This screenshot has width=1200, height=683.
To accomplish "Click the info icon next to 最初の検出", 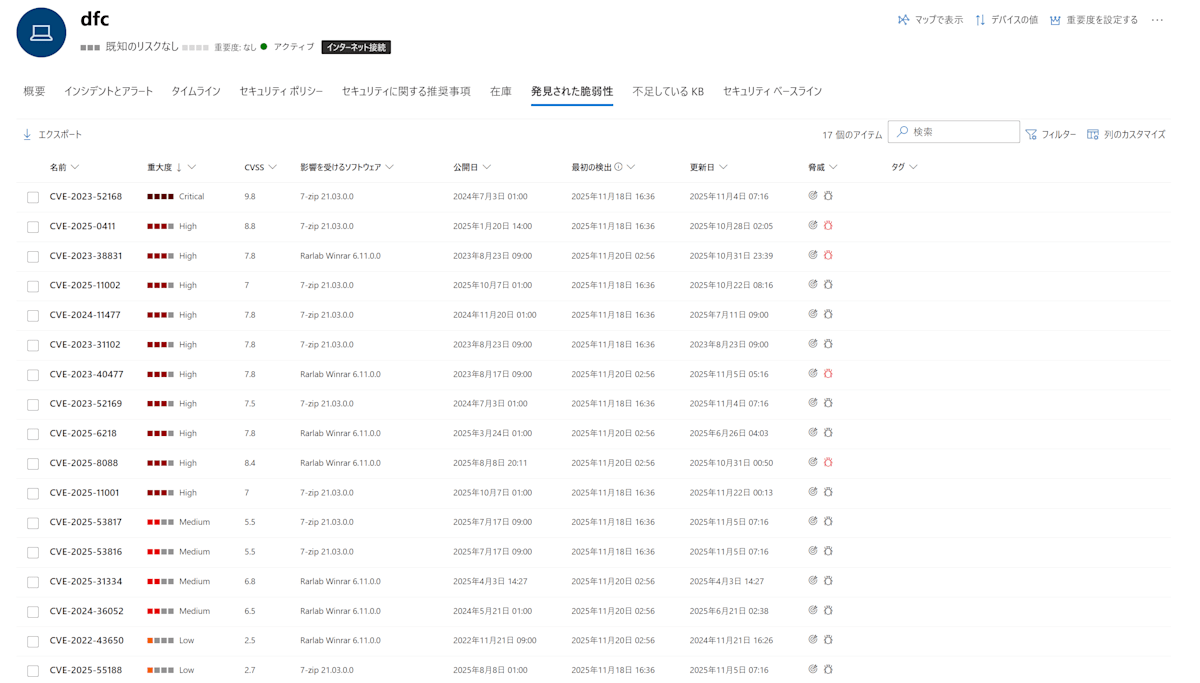I will 618,167.
